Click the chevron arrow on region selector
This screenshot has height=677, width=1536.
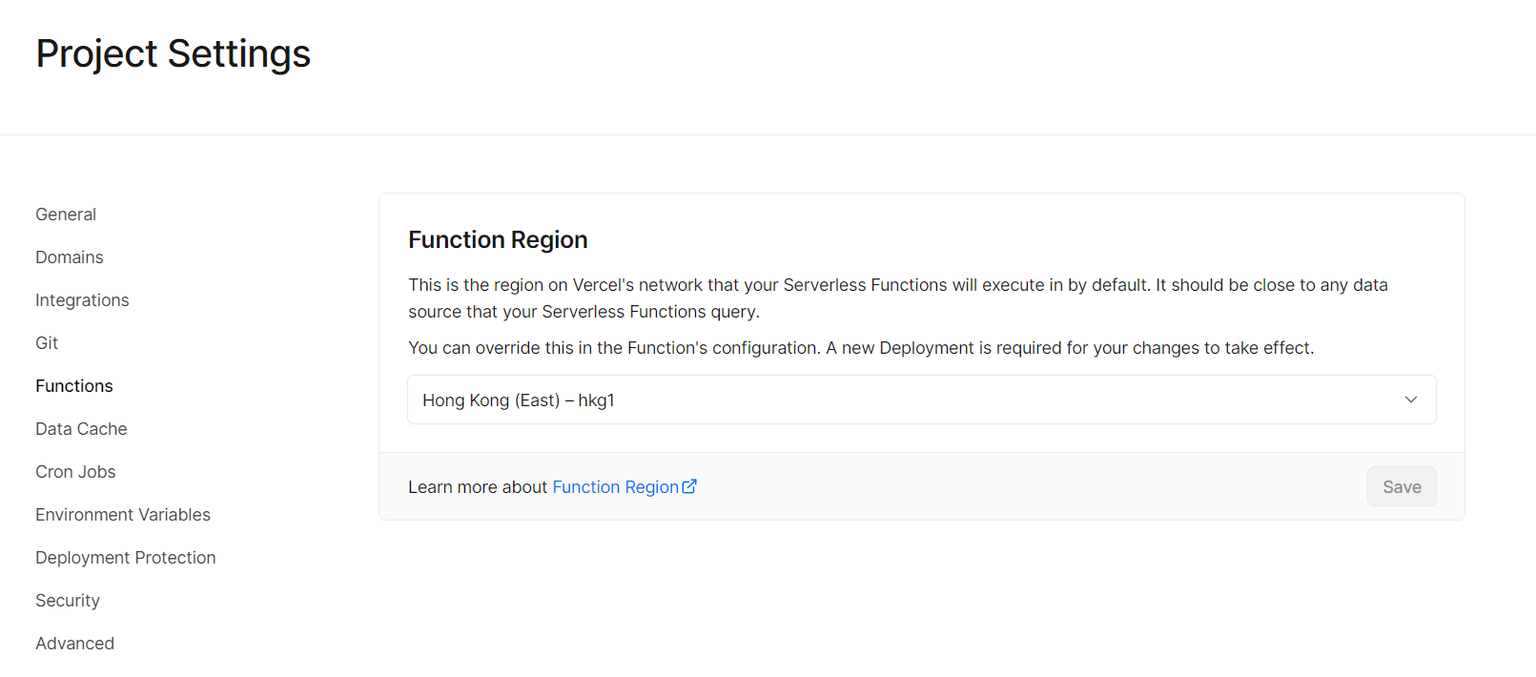tap(1411, 400)
